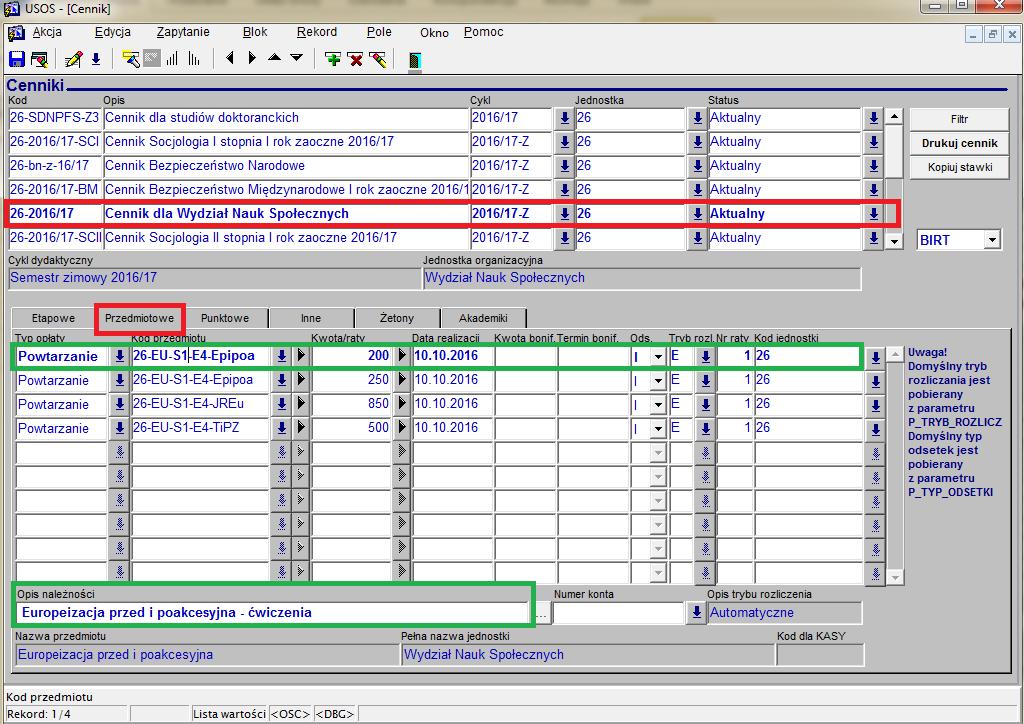Clear record eraser icon in toolbar
Viewport: 1024px width, 724px height.
(x=377, y=59)
